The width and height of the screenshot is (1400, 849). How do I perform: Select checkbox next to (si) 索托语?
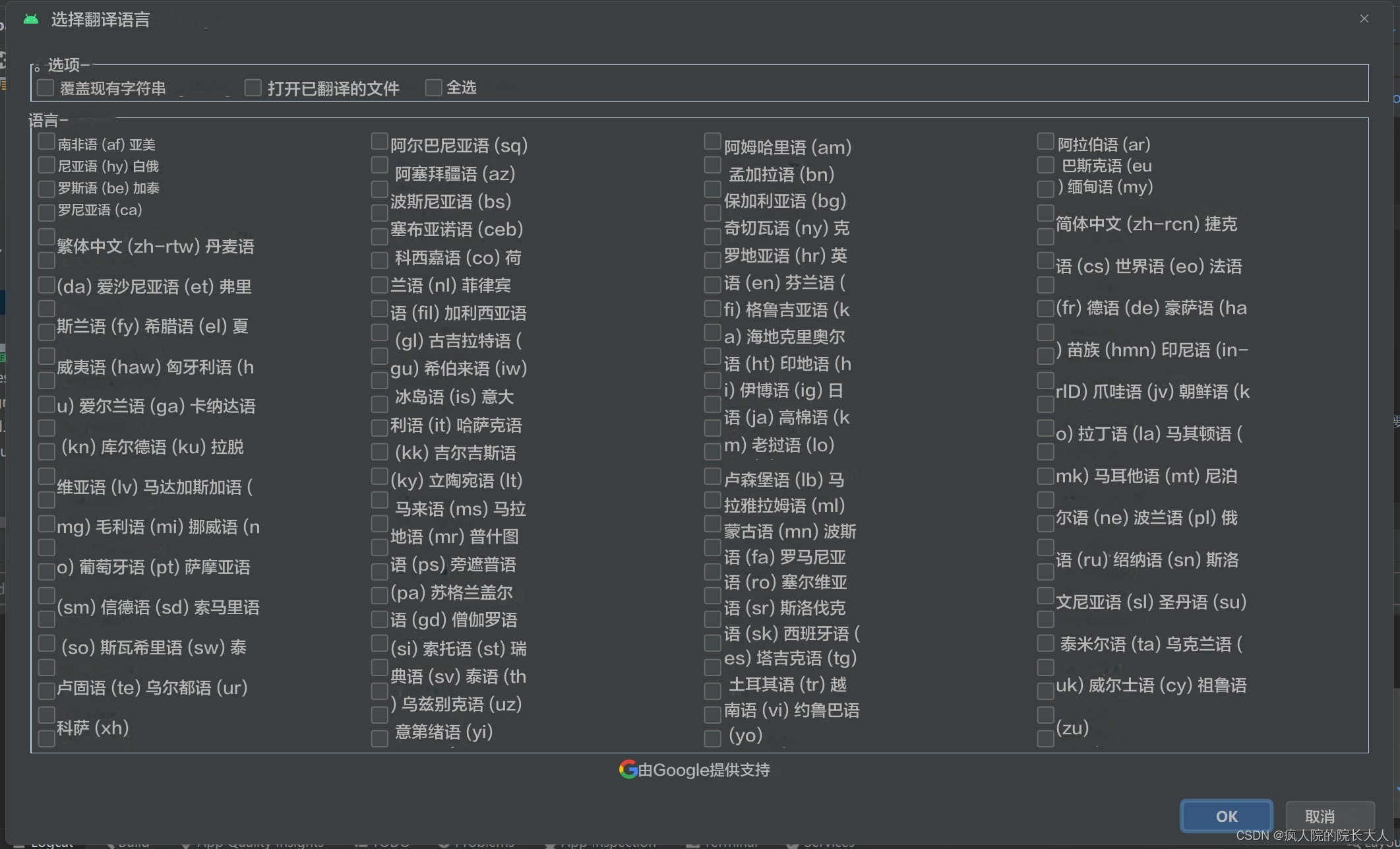click(379, 643)
